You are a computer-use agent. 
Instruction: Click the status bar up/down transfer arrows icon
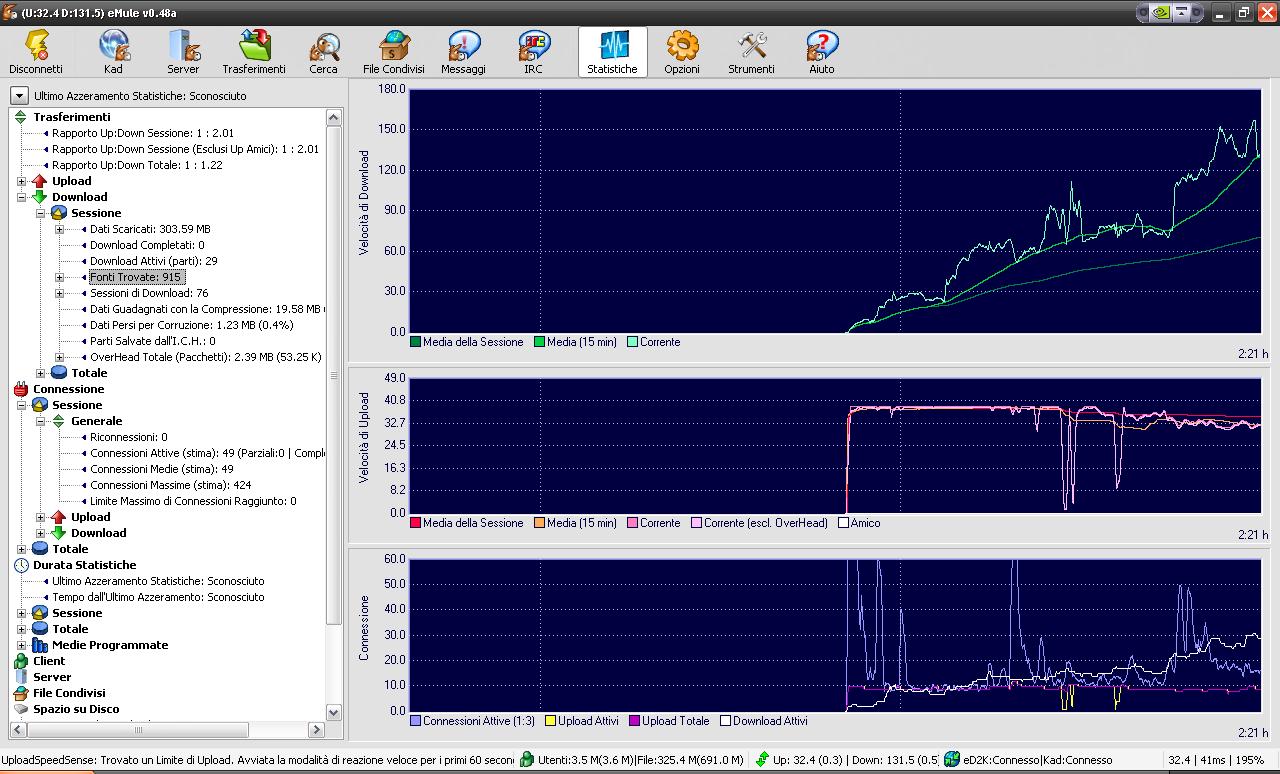coord(763,760)
